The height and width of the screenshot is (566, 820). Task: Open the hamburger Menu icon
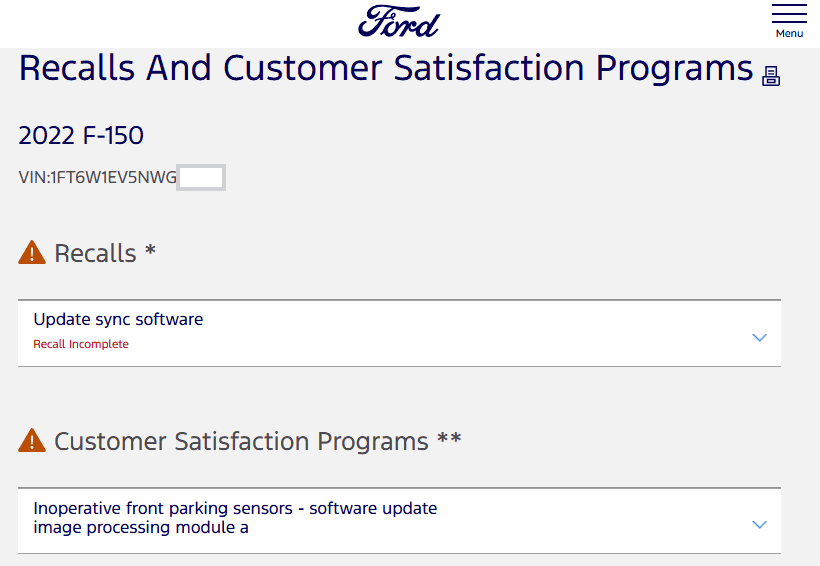[x=789, y=14]
